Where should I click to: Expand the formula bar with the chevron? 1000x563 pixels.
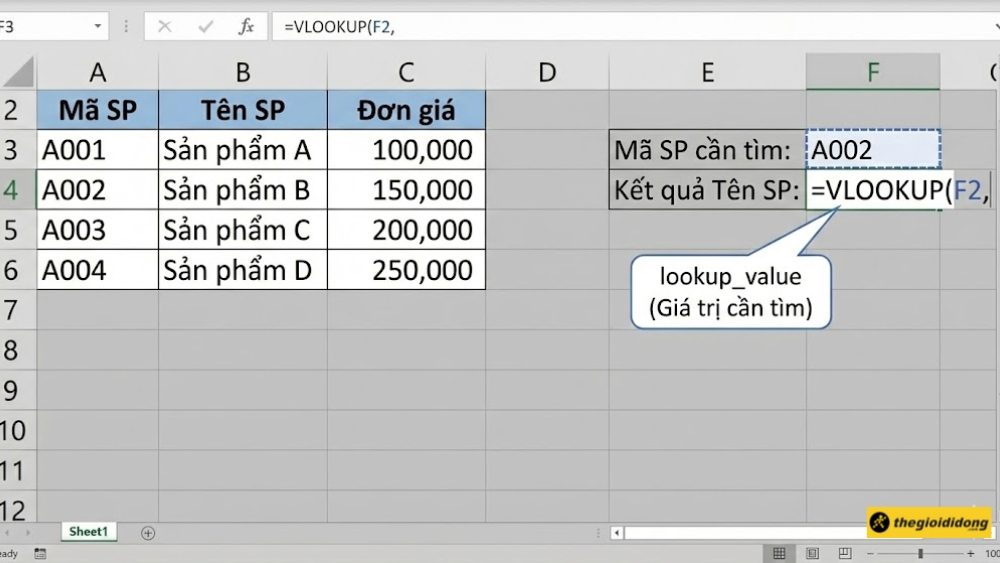pyautogui.click(x=996, y=27)
